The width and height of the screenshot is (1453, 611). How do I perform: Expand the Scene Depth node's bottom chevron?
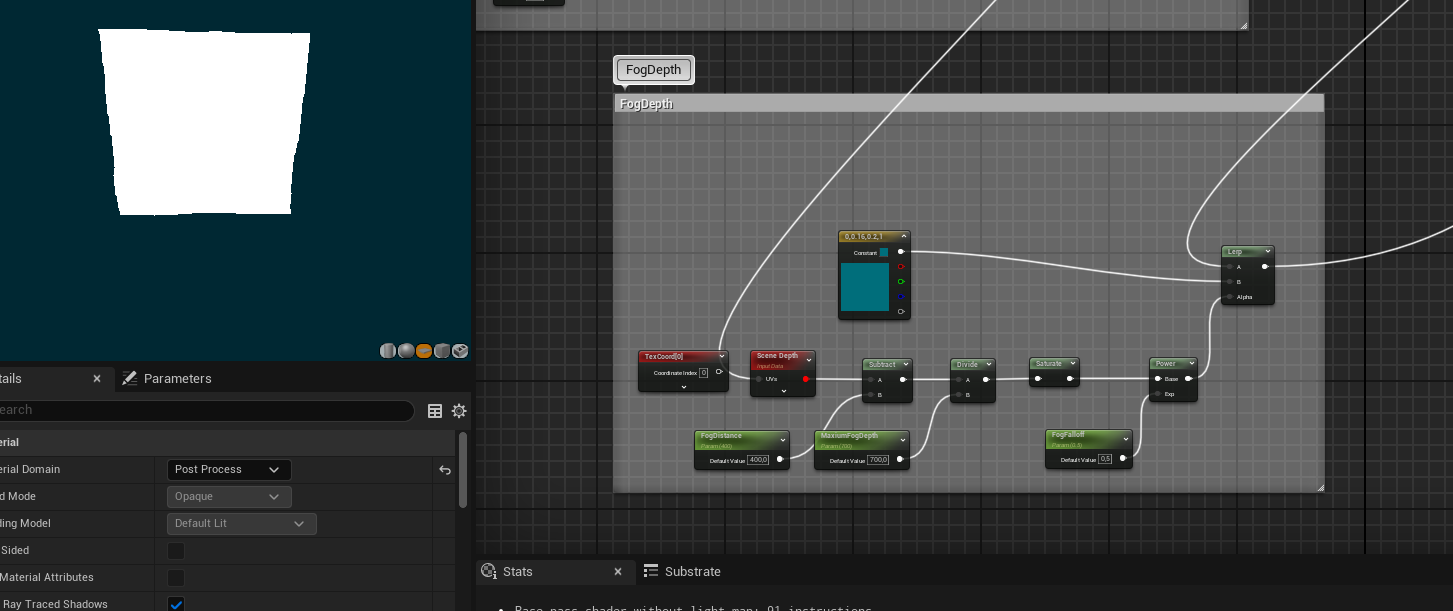tap(783, 390)
